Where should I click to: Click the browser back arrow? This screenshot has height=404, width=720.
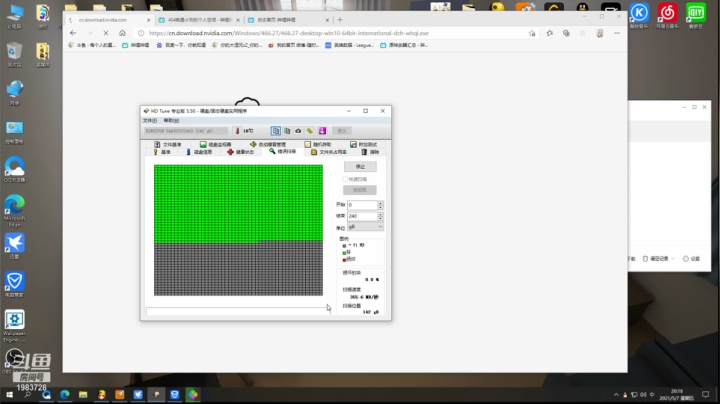tap(73, 33)
